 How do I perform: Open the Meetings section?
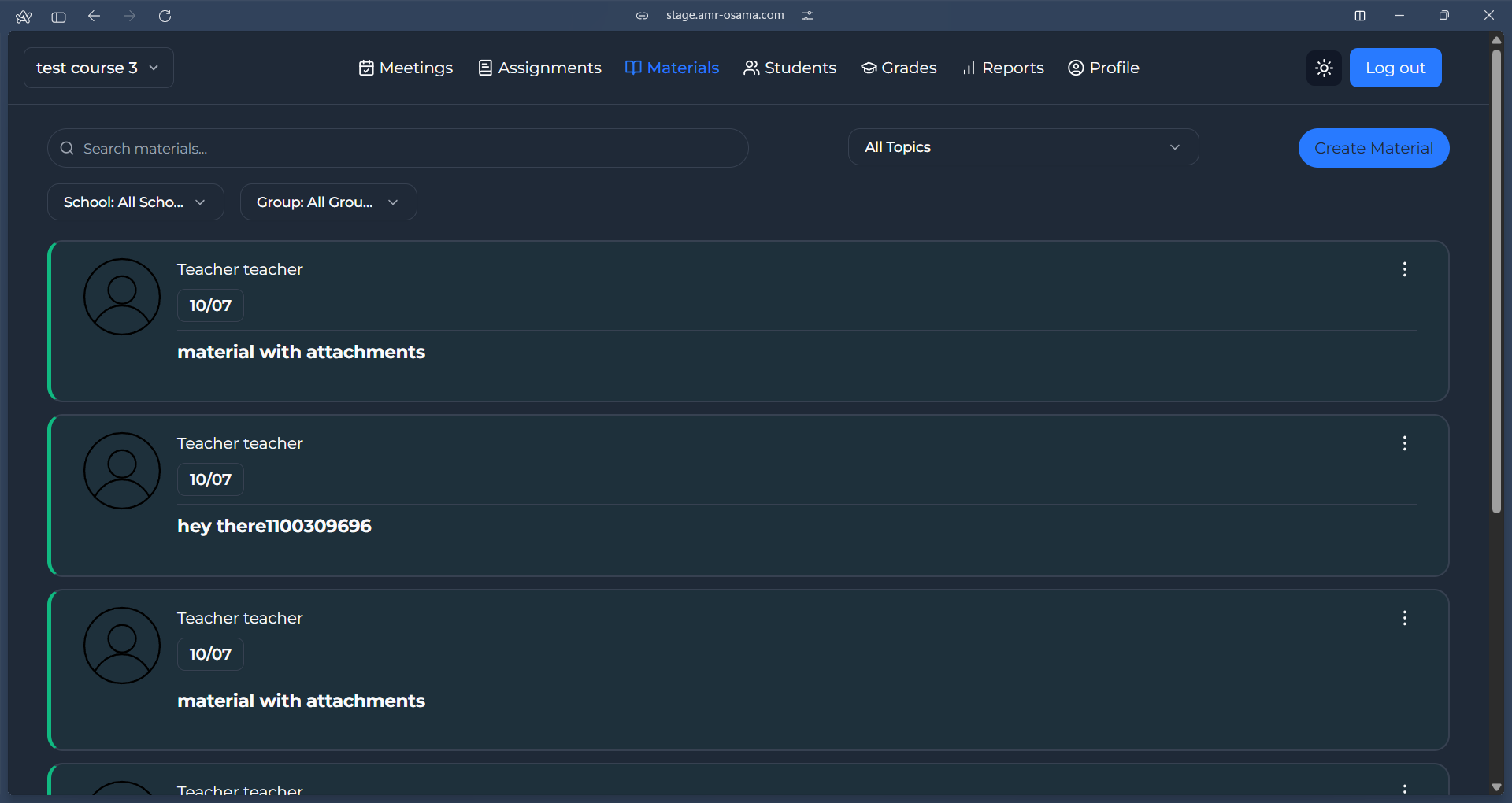tap(405, 68)
